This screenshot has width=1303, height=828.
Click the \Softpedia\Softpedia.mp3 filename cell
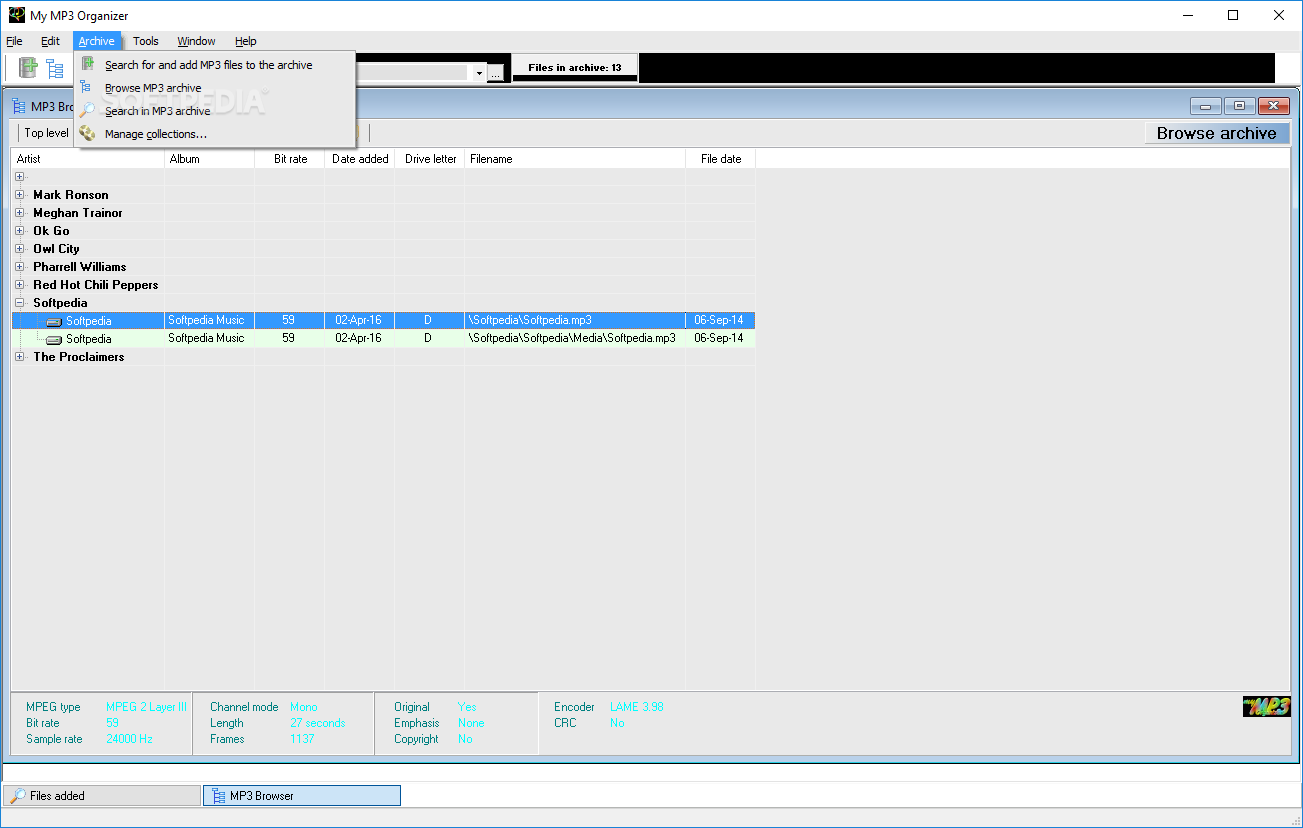point(575,321)
